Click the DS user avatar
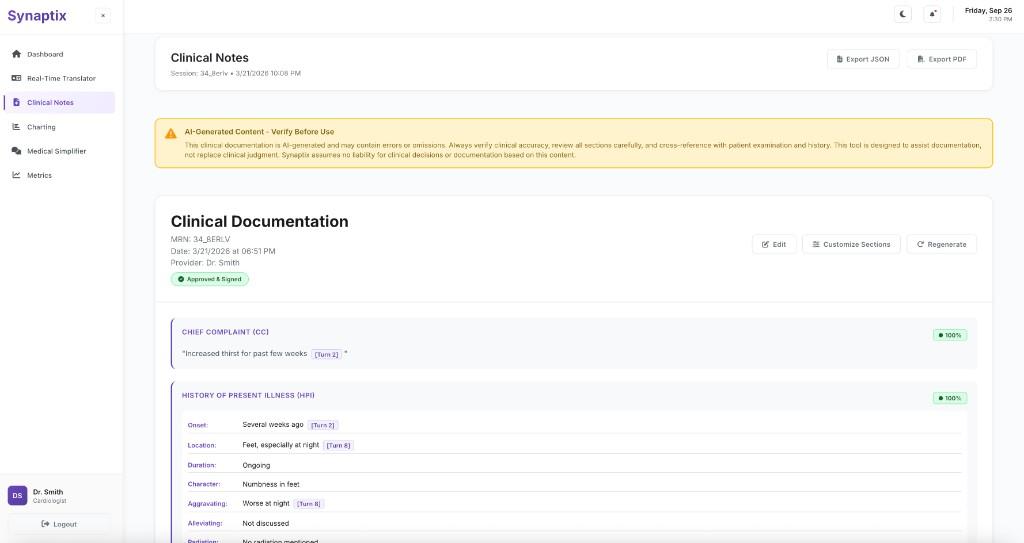Screen dimensions: 1024x543 [x=17, y=496]
